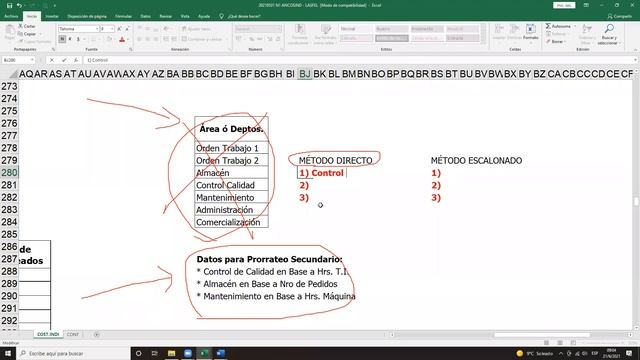Click the horizontal scrollbar thumb
Viewport: 640px width, 360px height.
542,335
